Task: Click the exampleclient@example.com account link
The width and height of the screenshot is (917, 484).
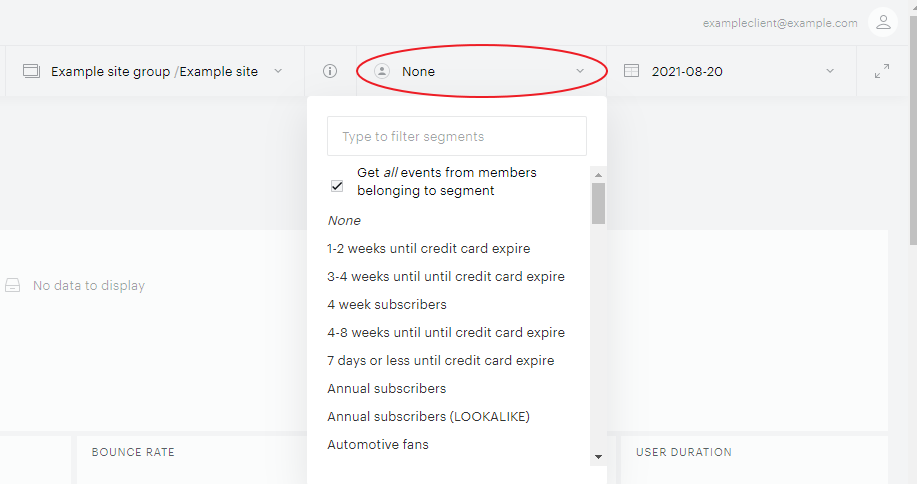Action: 780,23
